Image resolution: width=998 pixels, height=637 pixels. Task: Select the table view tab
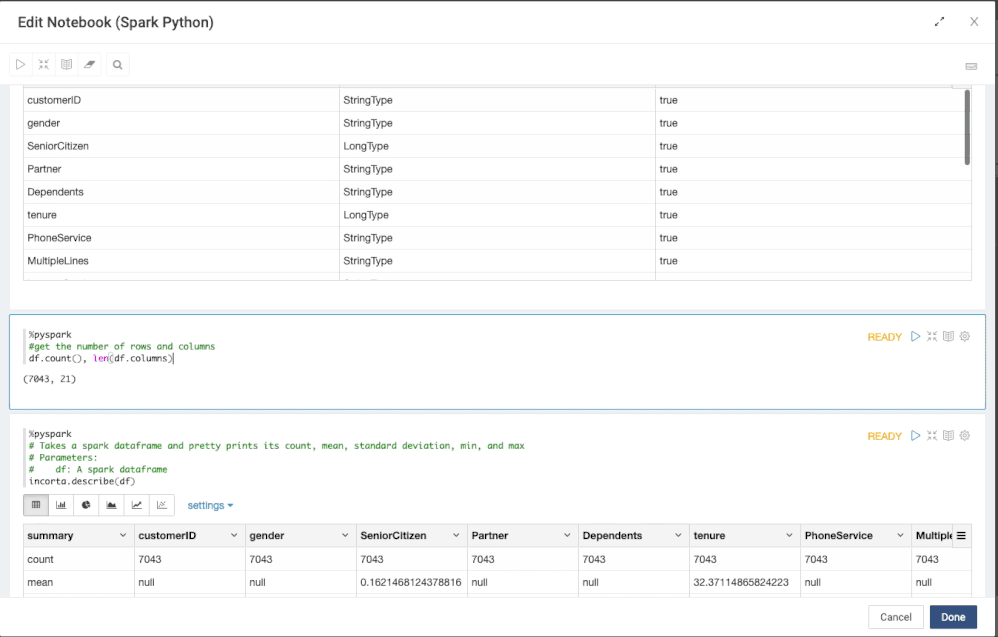point(36,505)
